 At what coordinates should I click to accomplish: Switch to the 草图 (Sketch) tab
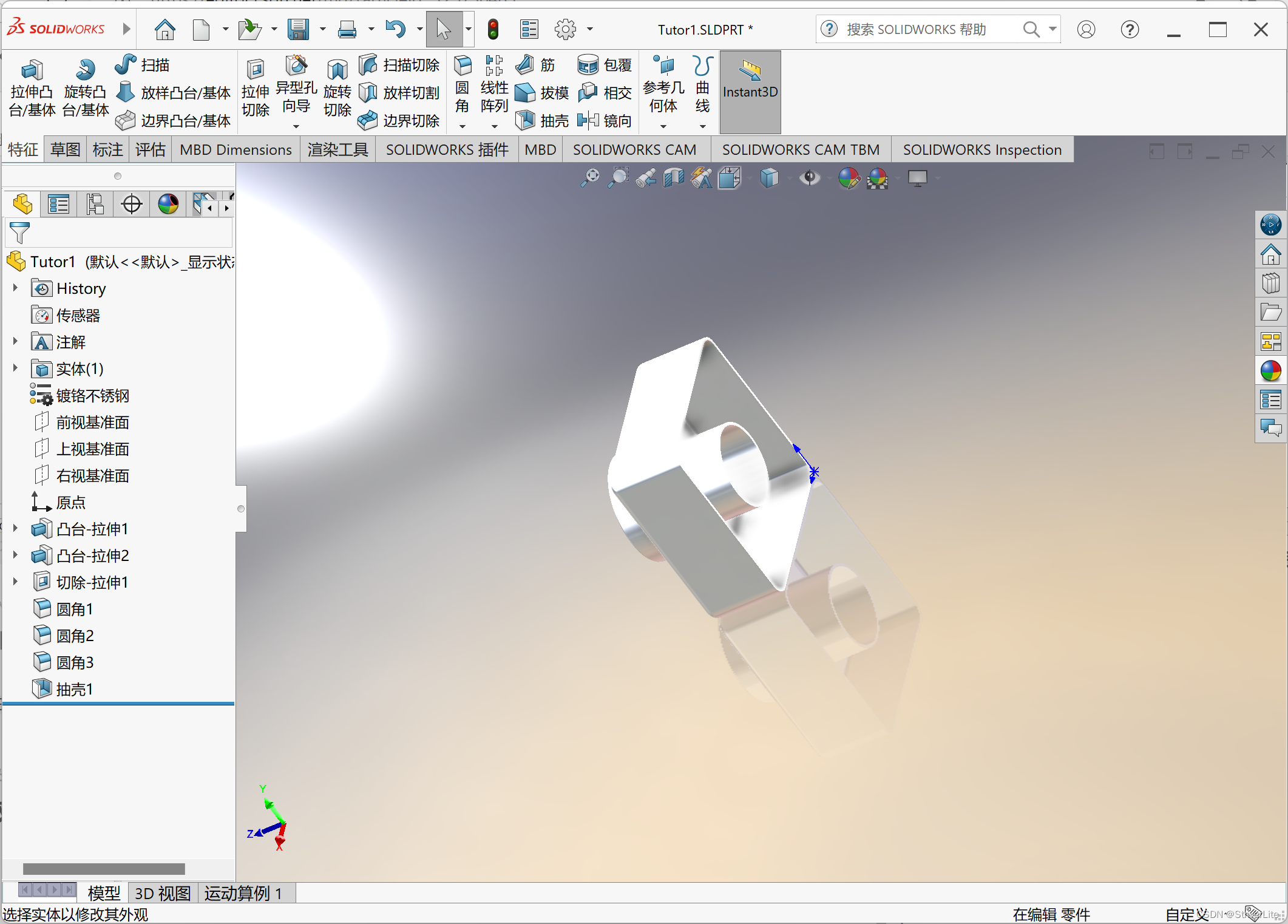(65, 150)
